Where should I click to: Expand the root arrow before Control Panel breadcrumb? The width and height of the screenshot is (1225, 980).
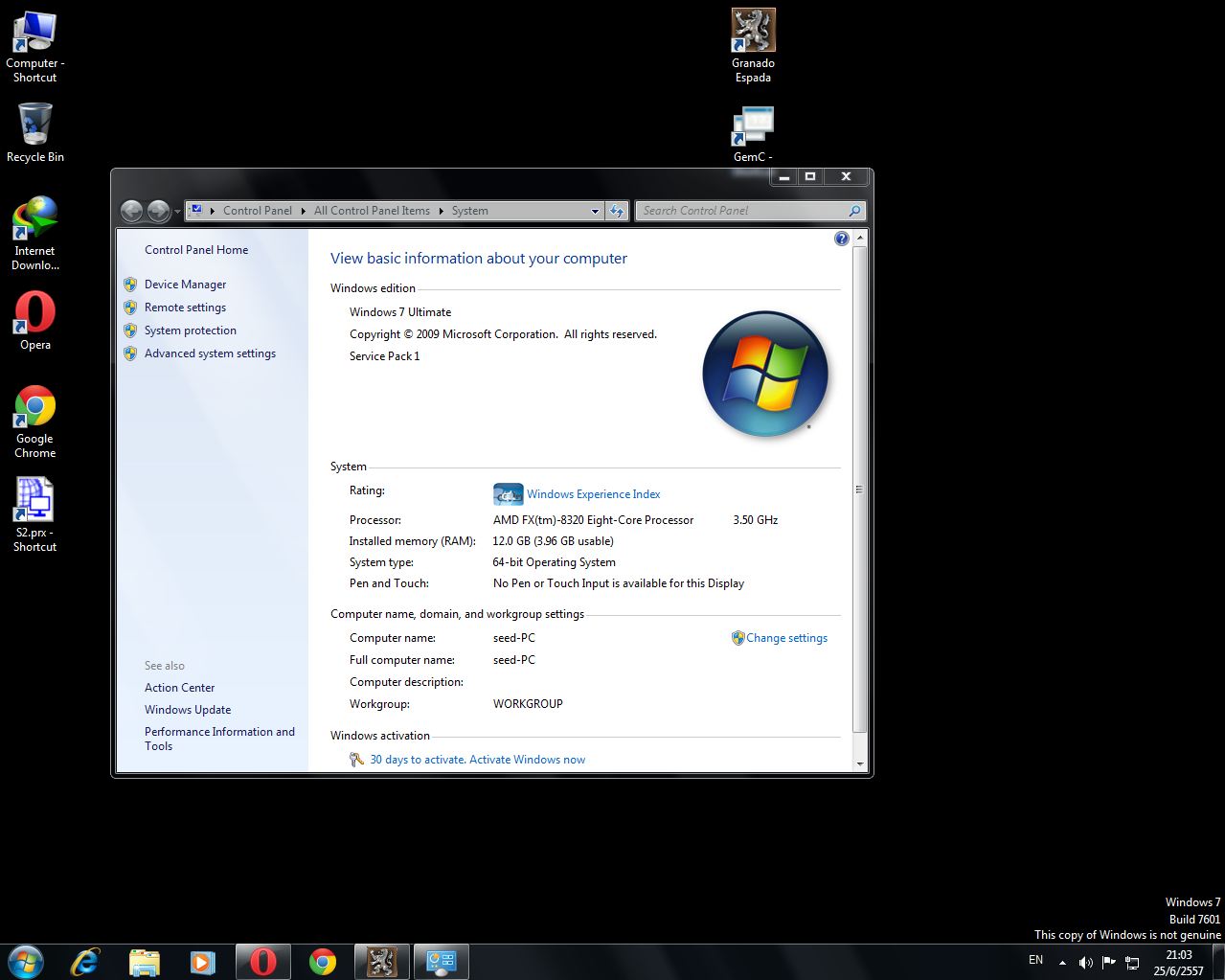click(213, 211)
